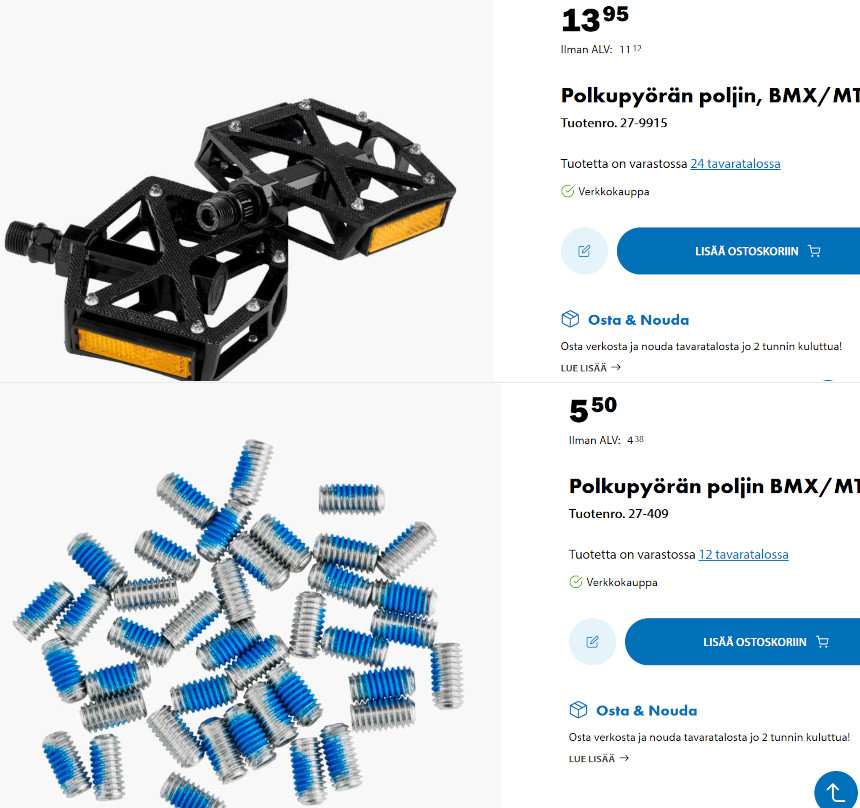Click the Osta & Nouda box icon for pins
The height and width of the screenshot is (808, 860).
[x=579, y=710]
